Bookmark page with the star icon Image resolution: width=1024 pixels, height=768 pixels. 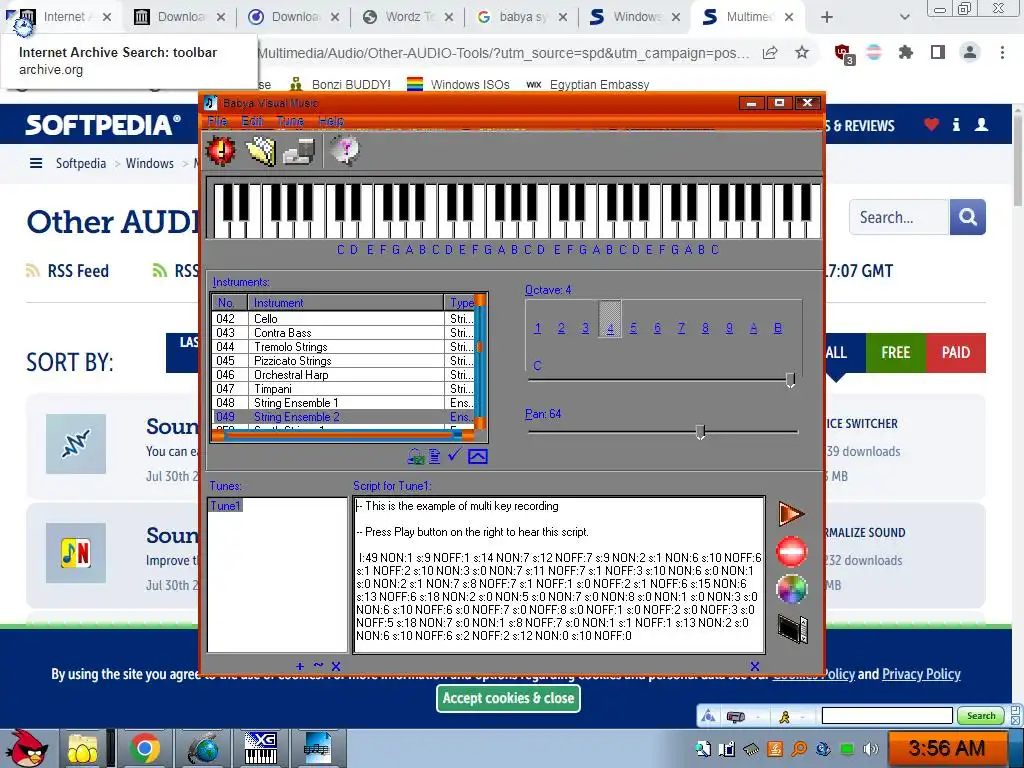coord(802,52)
